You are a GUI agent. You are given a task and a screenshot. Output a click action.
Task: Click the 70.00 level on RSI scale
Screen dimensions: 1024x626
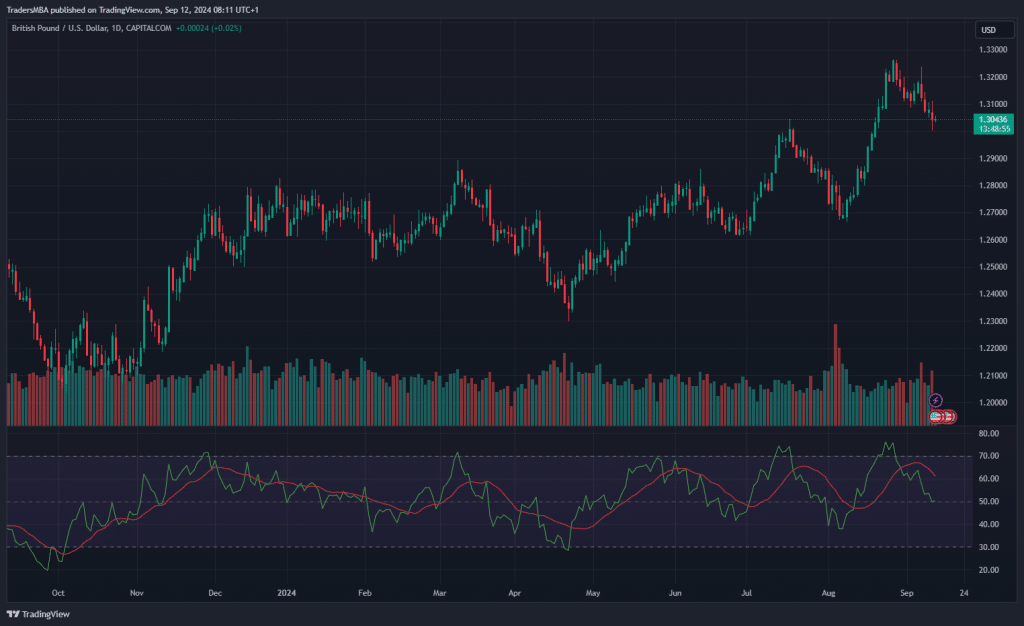(x=990, y=456)
